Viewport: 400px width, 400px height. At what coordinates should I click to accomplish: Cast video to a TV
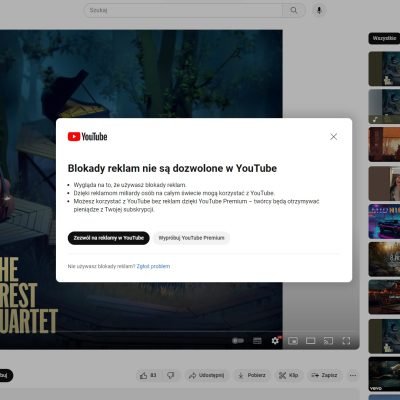(328, 341)
